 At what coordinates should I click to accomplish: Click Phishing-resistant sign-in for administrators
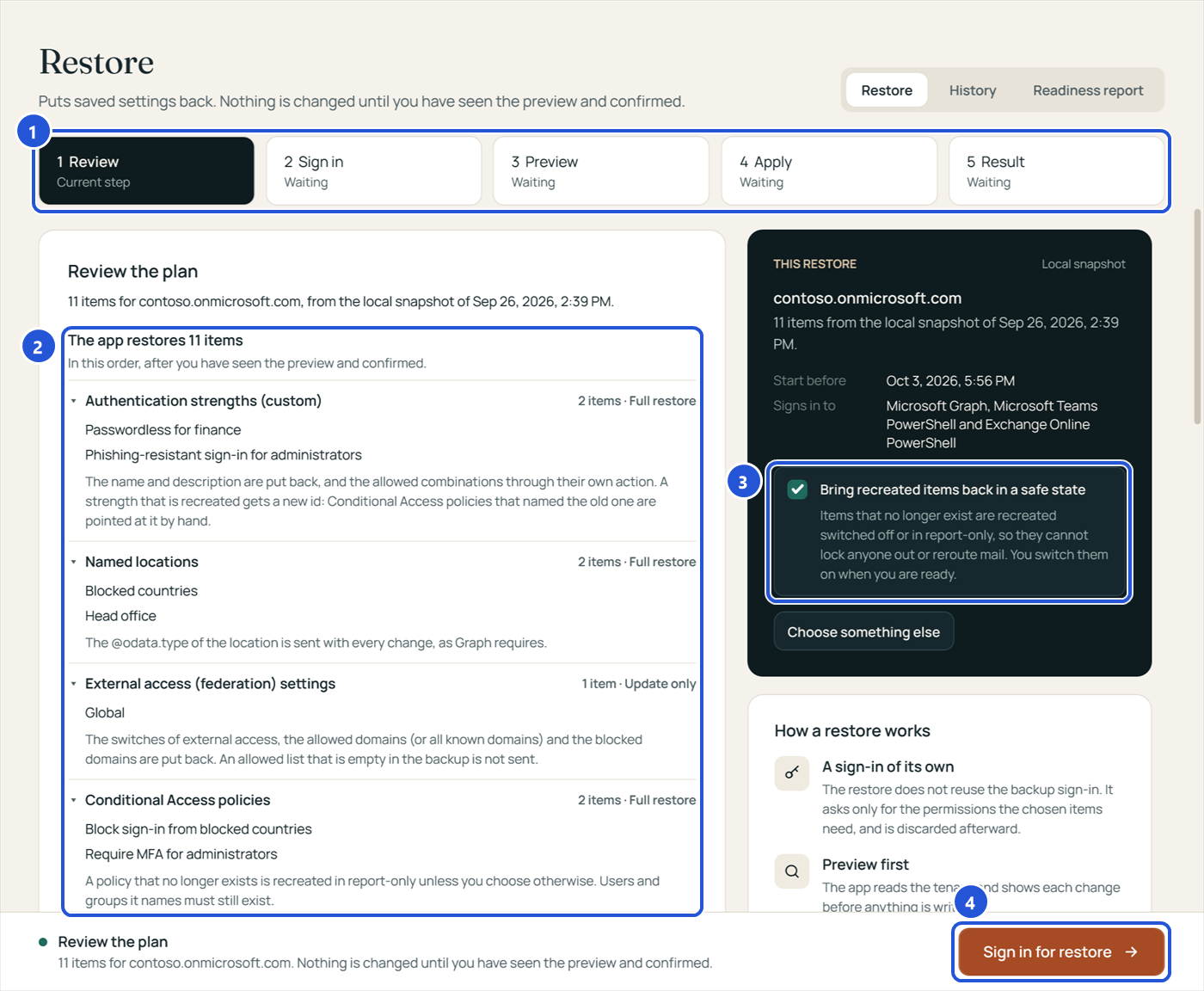click(224, 455)
